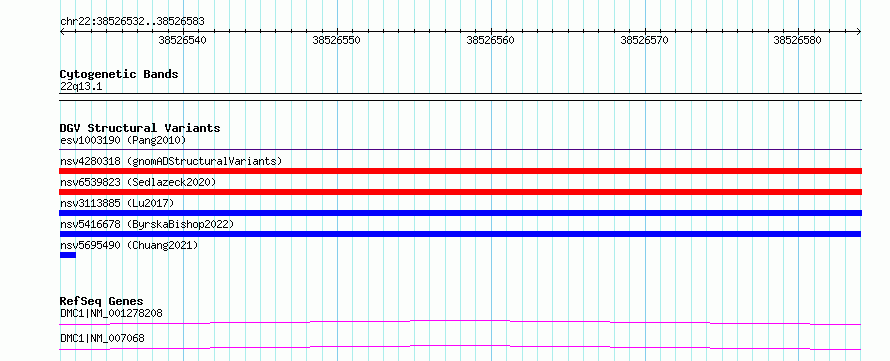Screen dimensions: 890x361
Task: Click the magenta DMC1|NM_007068 gene line
Action: (460, 347)
